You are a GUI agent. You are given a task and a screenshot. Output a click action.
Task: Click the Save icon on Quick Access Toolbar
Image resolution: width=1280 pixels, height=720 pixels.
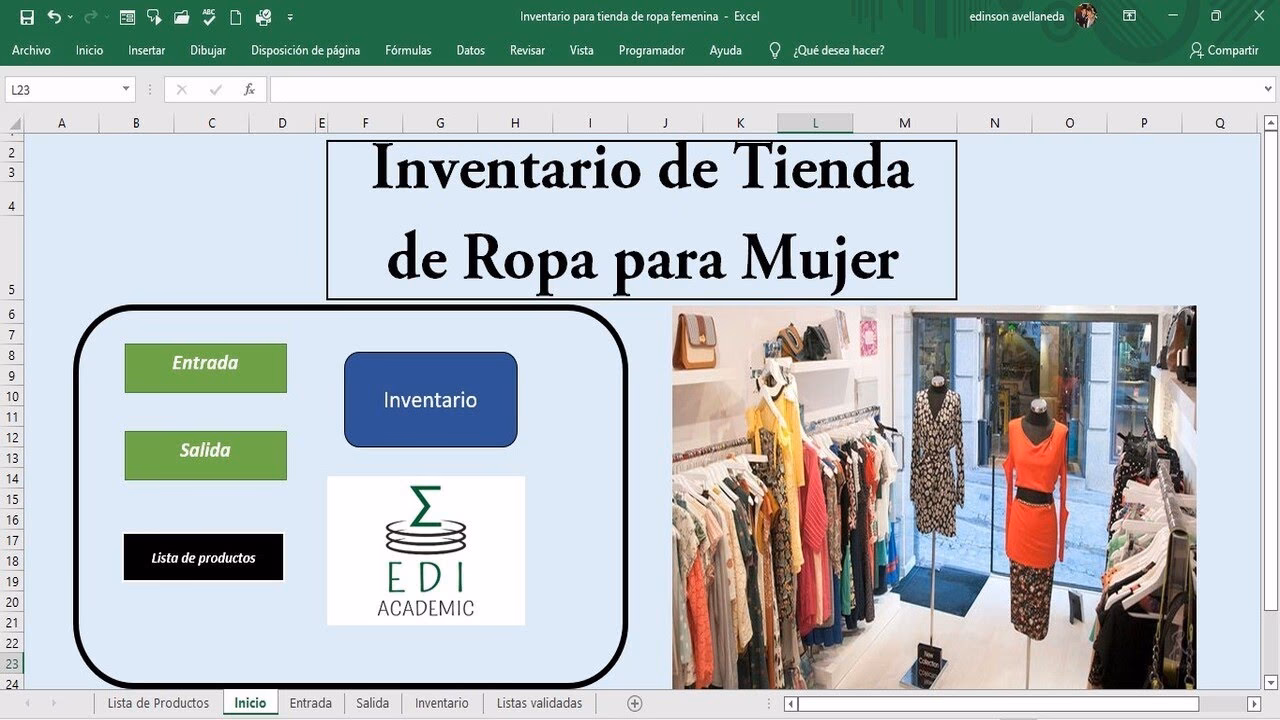(x=26, y=16)
